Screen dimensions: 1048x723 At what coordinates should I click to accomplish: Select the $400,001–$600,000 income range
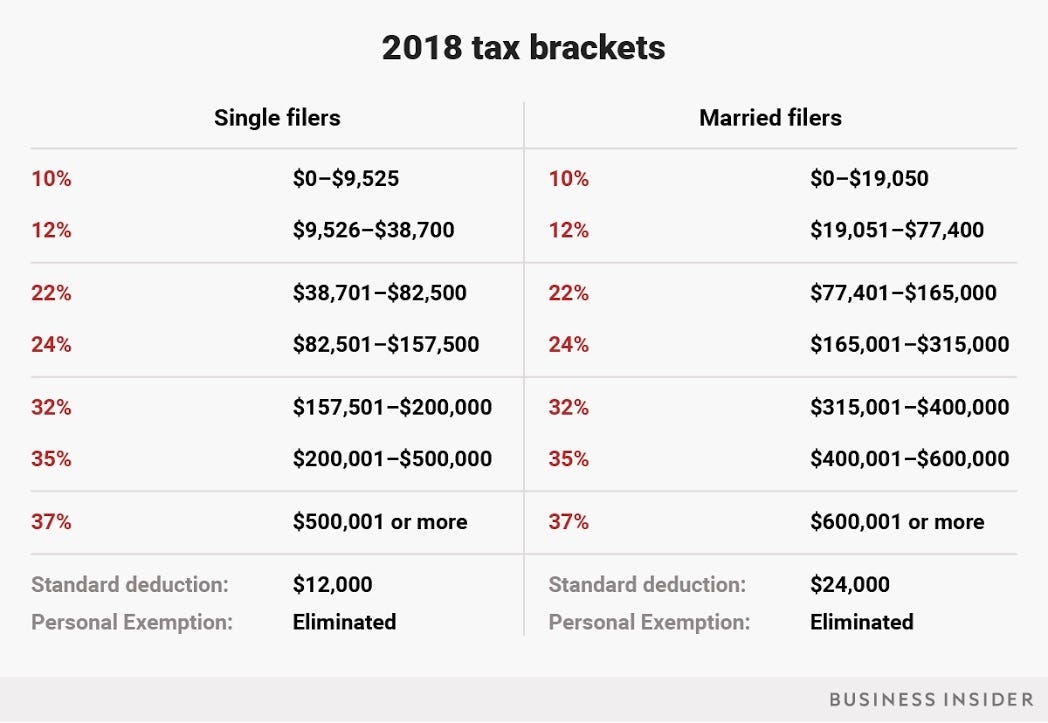click(909, 459)
